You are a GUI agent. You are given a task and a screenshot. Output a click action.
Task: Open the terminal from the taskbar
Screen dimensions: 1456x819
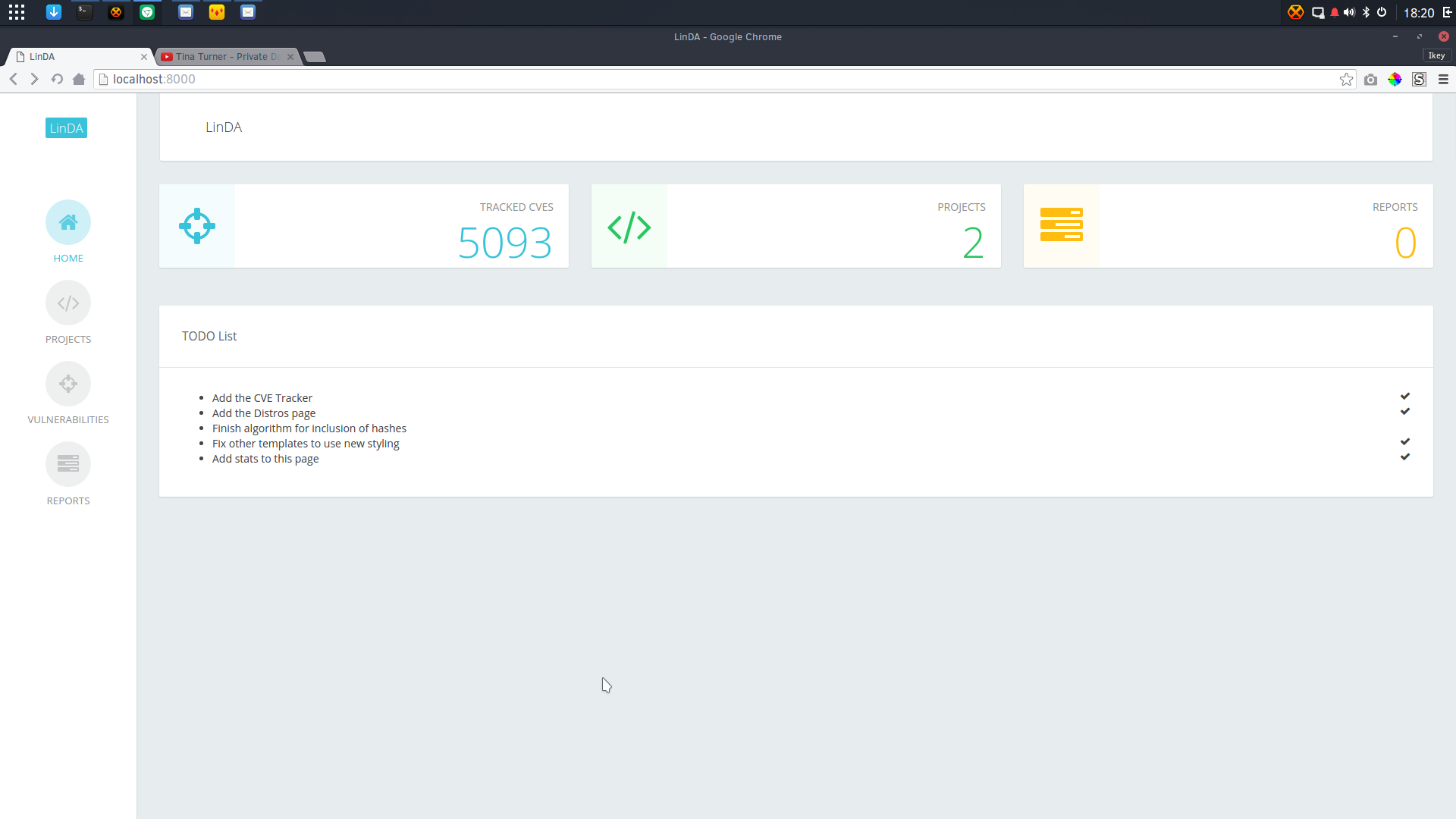pyautogui.click(x=85, y=12)
